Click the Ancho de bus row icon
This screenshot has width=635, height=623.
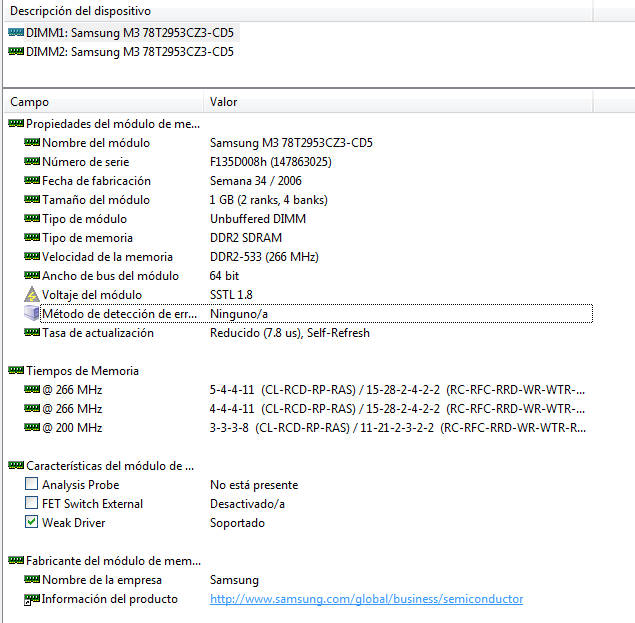pyautogui.click(x=32, y=275)
